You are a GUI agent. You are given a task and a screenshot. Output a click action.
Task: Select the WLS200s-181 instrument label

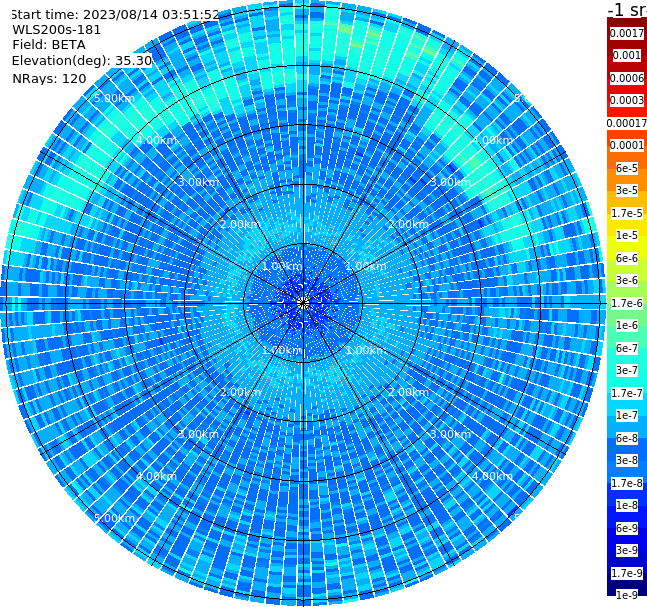point(57,30)
